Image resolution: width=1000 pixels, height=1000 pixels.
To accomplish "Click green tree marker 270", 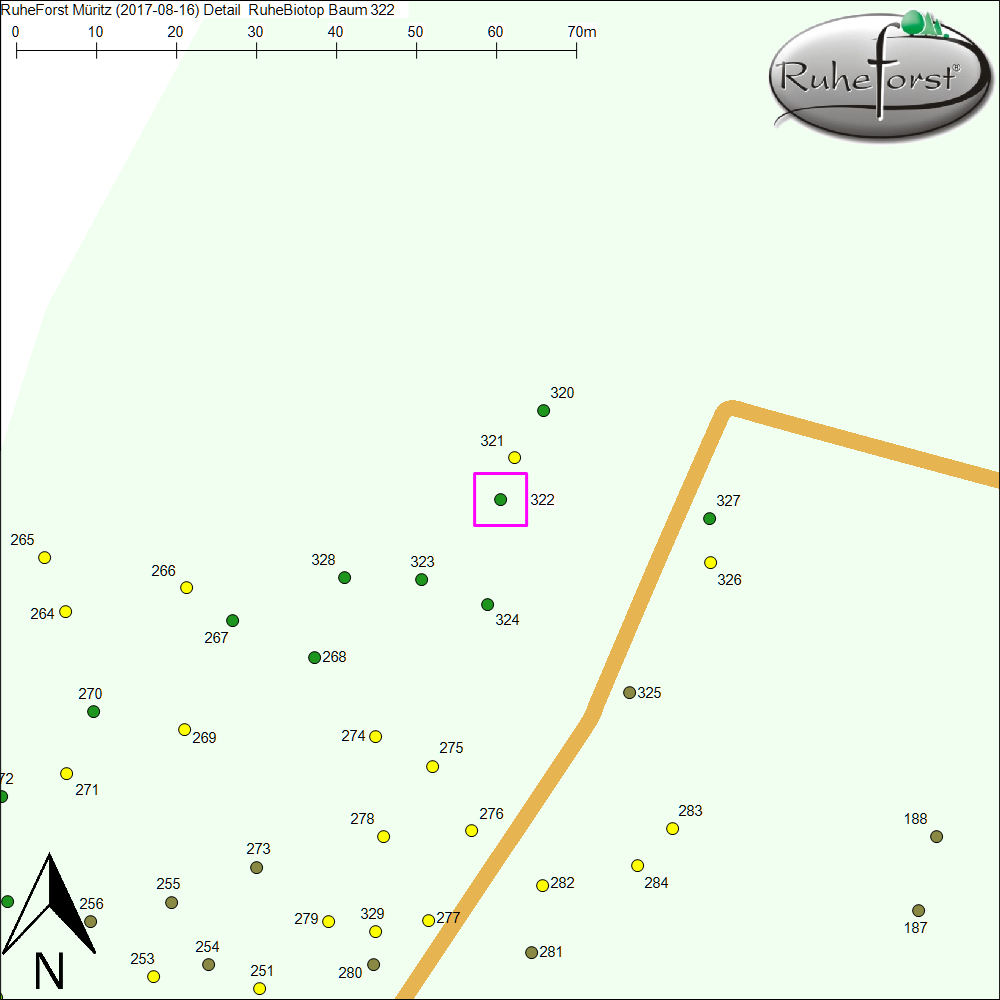I will [93, 711].
